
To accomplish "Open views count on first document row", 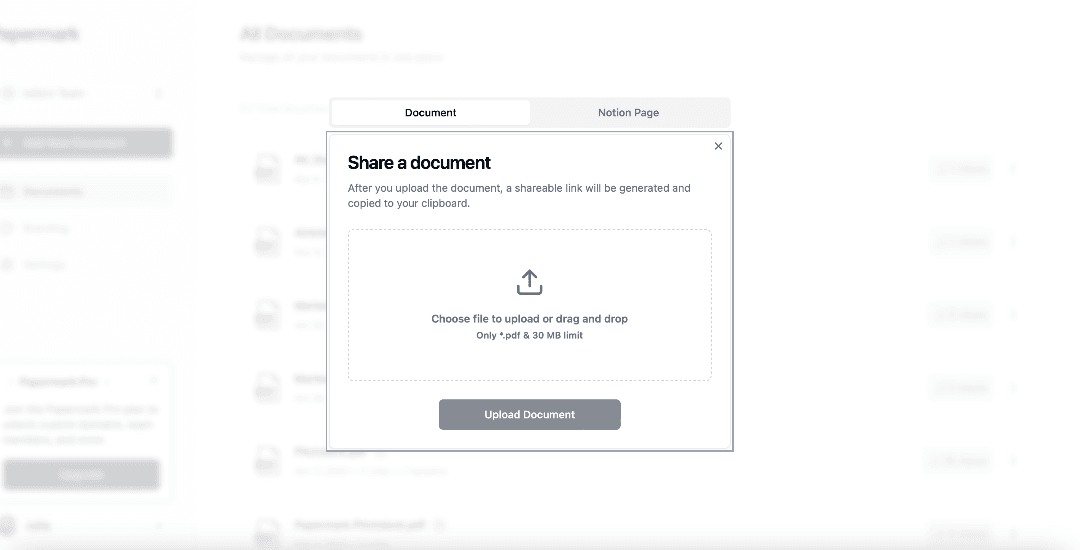I will click(962, 169).
